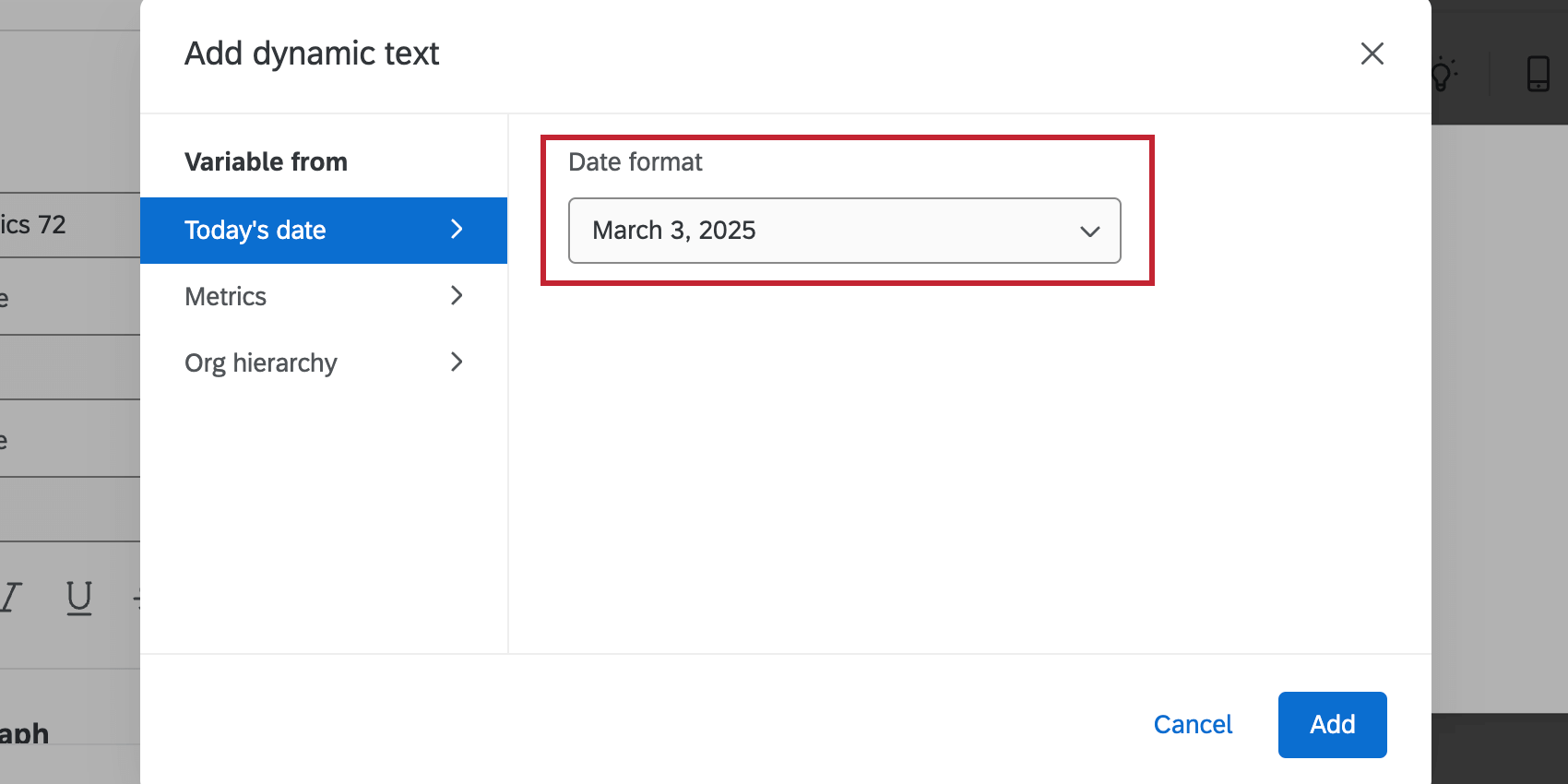The image size is (1568, 784).
Task: Cancel the dynamic text dialog
Action: [1193, 725]
